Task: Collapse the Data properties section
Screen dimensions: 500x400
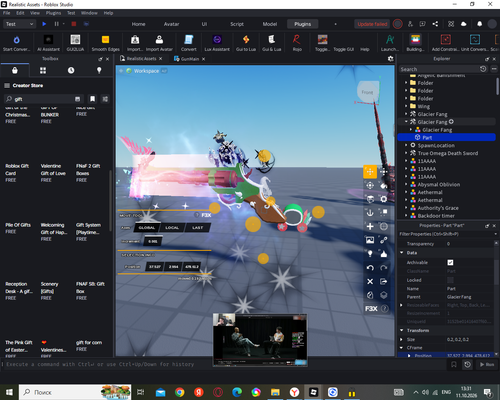Action: 401,253
